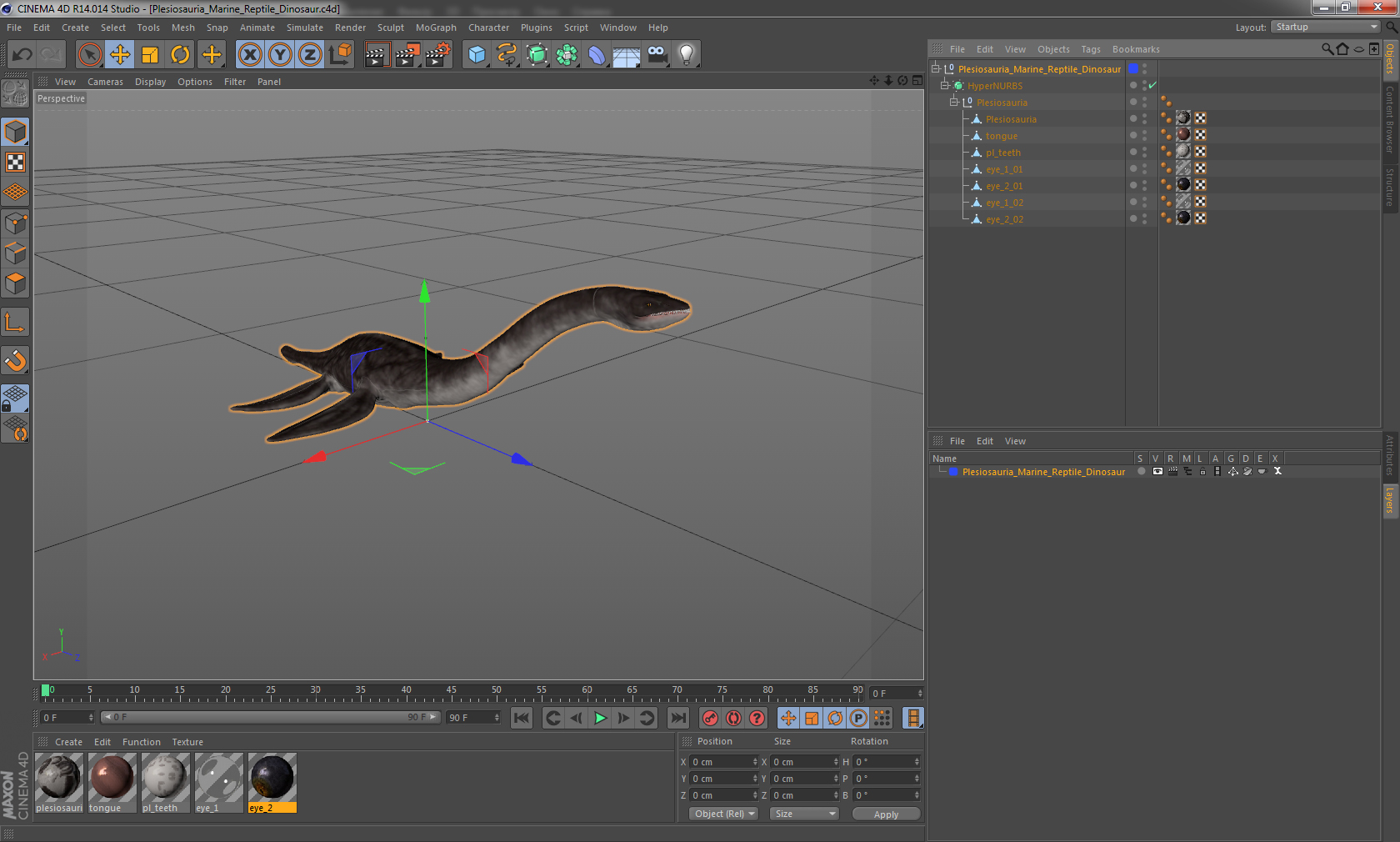Image resolution: width=1400 pixels, height=842 pixels.
Task: Click the Undo arrow icon
Action: (22, 55)
